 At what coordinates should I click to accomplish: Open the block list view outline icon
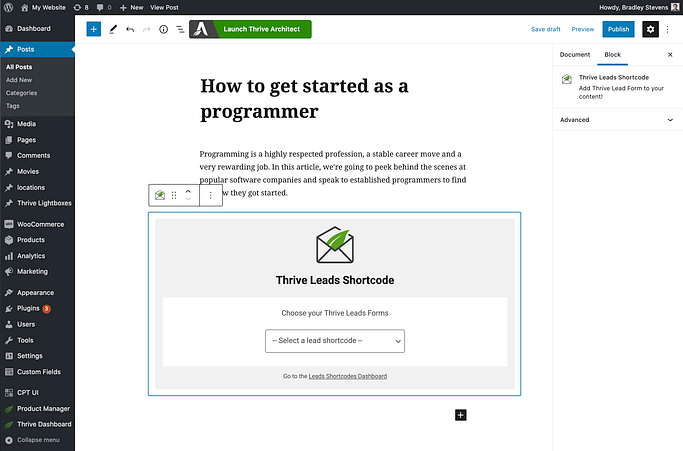click(180, 29)
